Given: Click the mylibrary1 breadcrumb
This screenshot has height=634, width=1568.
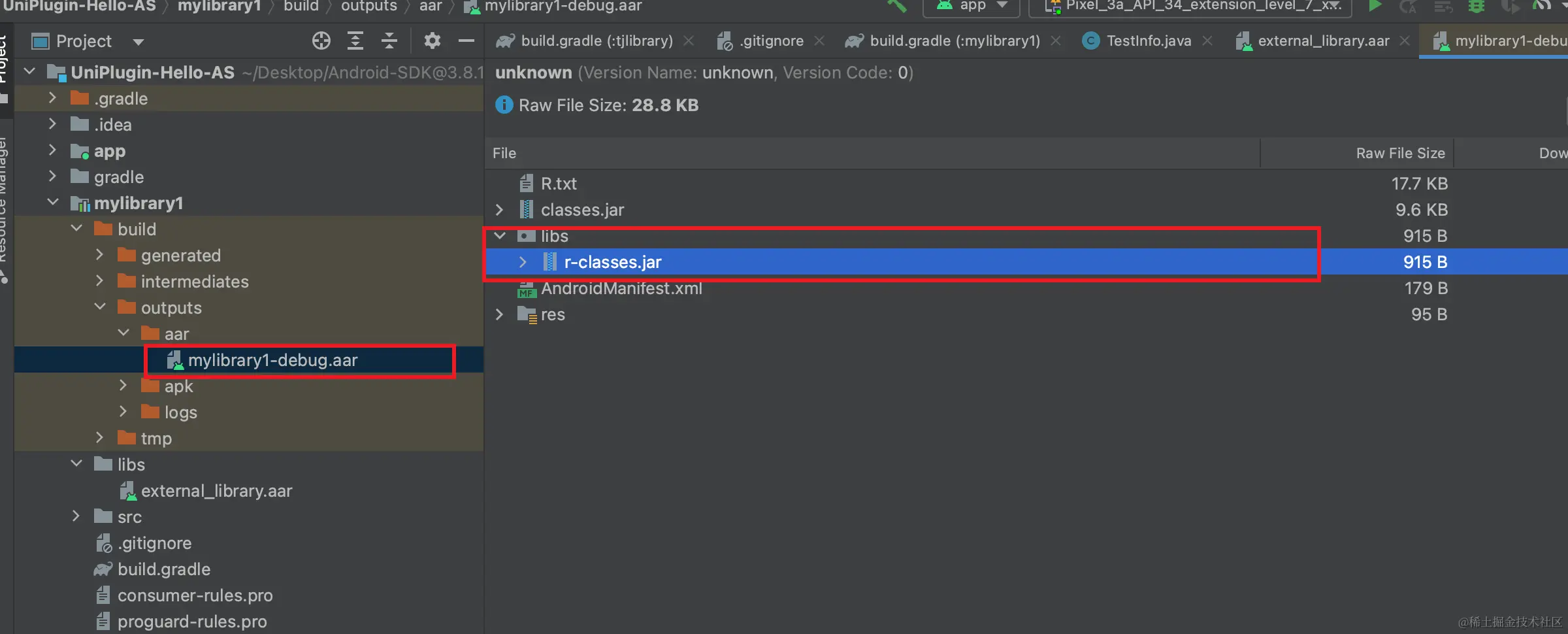Looking at the screenshot, I should click(x=220, y=7).
